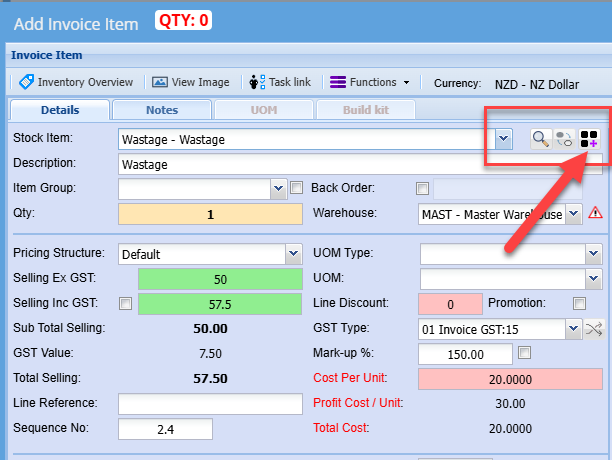The width and height of the screenshot is (612, 460).
Task: Click the Line Reference input field
Action: click(x=210, y=404)
